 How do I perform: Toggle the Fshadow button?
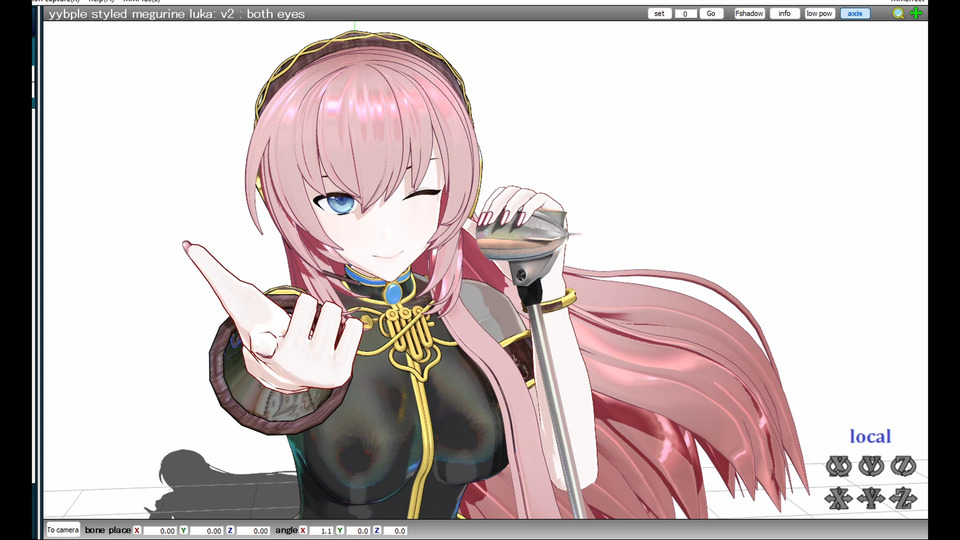click(x=749, y=13)
